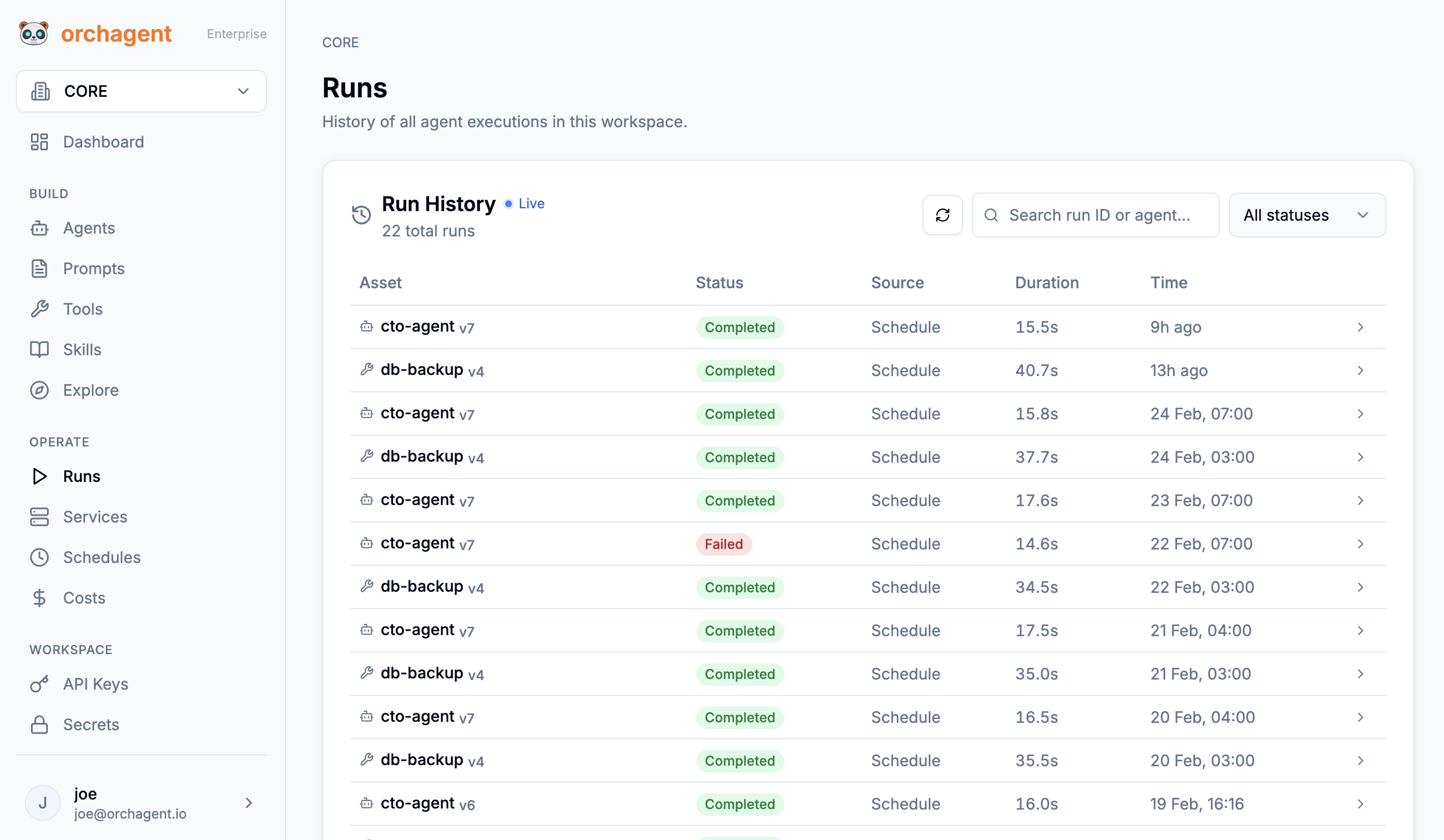Image resolution: width=1444 pixels, height=840 pixels.
Task: Click the refresh run history icon button
Action: (942, 215)
